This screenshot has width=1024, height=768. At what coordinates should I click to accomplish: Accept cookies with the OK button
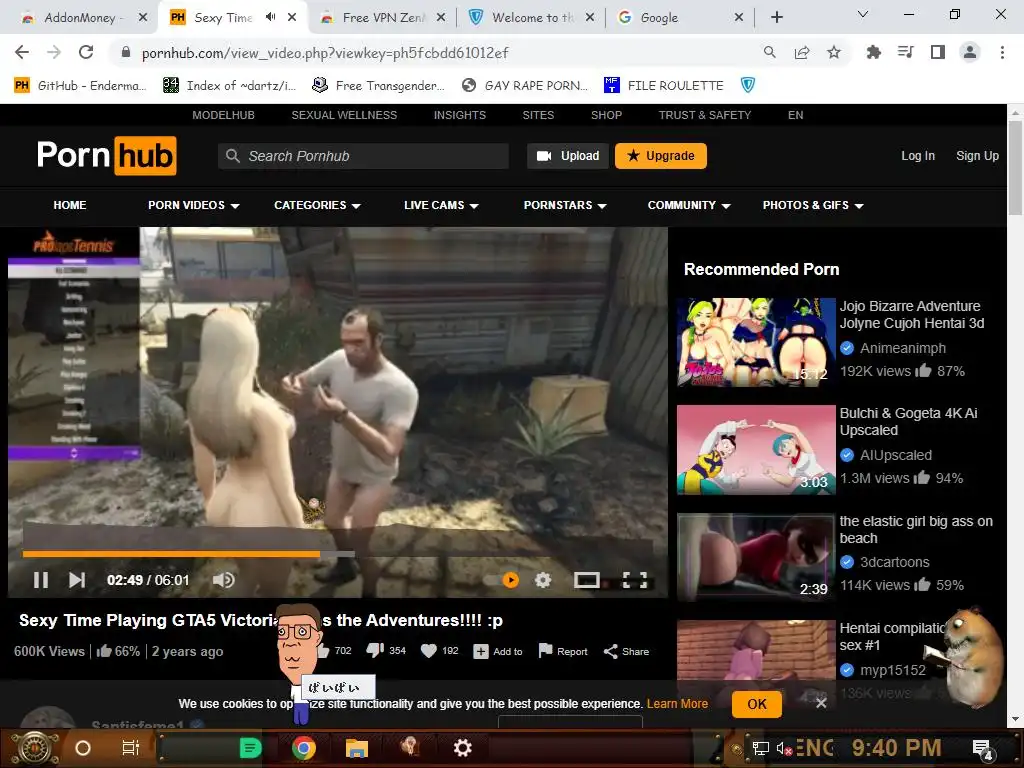[757, 704]
